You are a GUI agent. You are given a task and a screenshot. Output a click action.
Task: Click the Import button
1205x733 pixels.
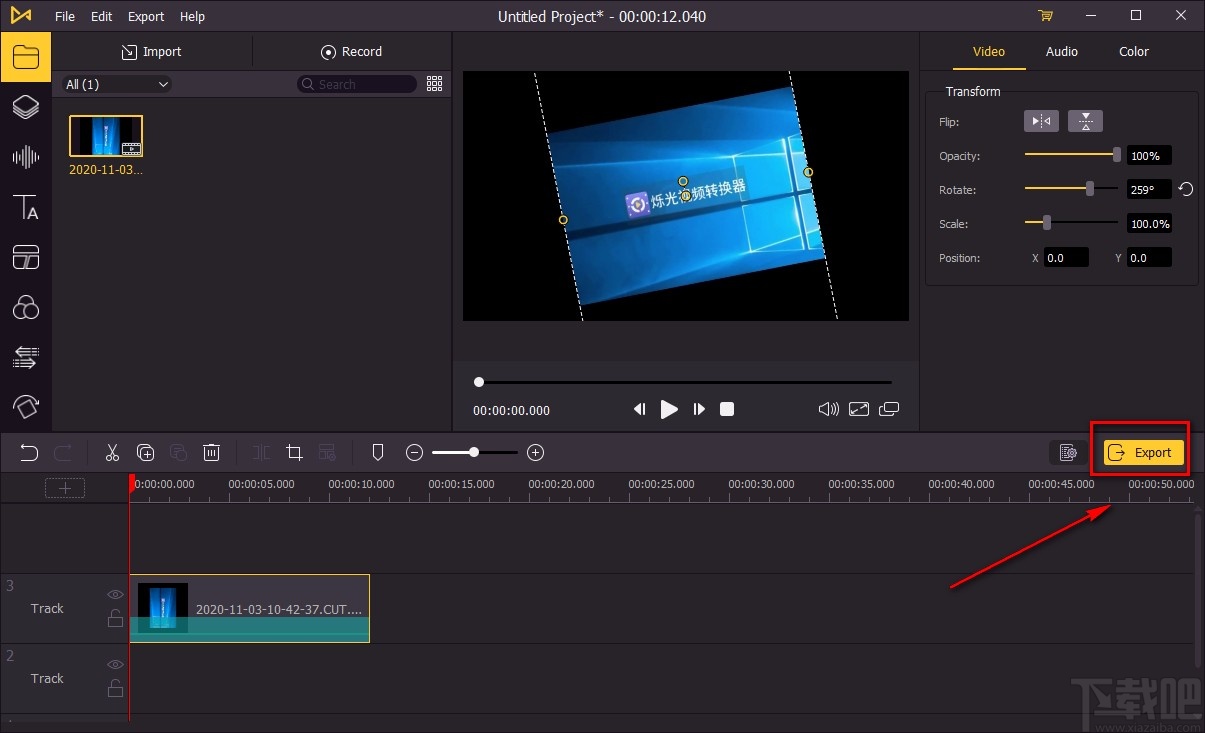point(151,52)
